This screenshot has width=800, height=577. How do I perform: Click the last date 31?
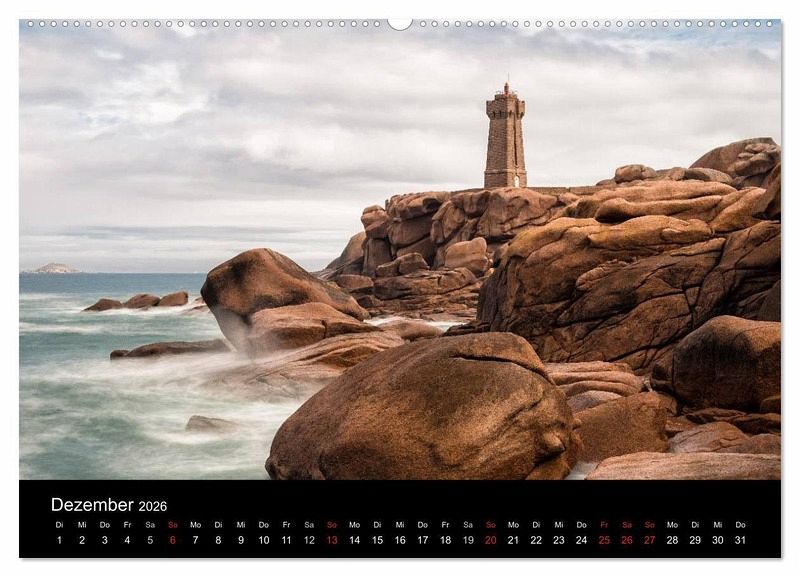[740, 540]
